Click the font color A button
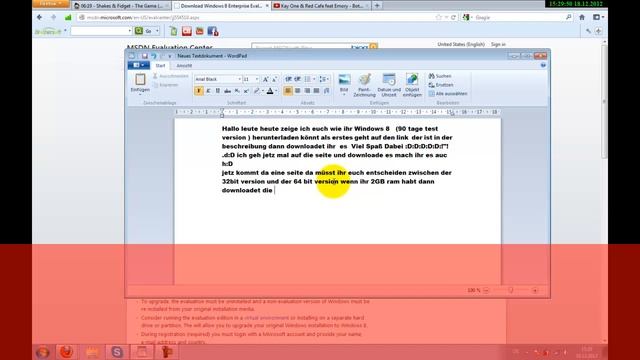The width and height of the screenshot is (640, 360). coord(270,91)
